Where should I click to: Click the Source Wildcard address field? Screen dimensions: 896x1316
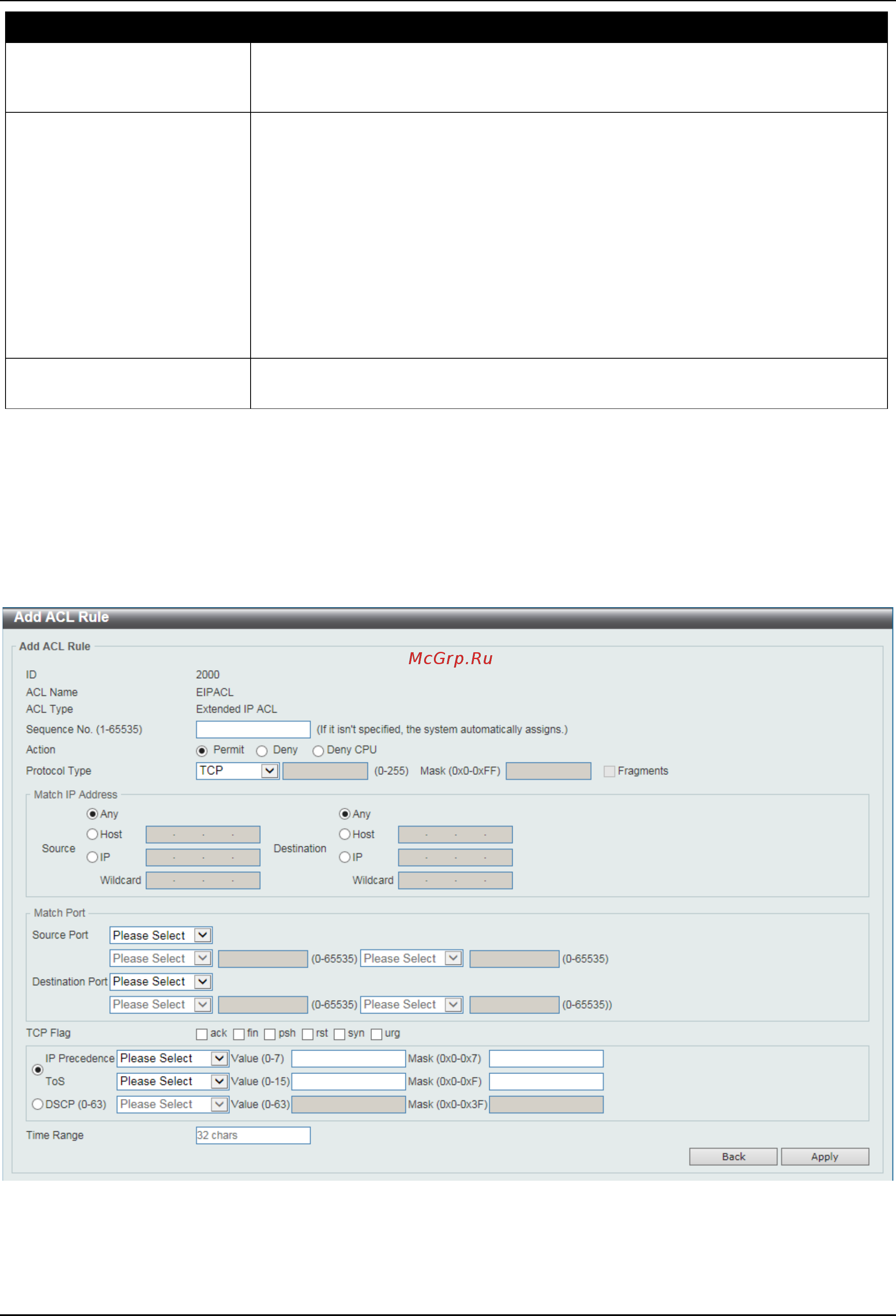point(203,881)
